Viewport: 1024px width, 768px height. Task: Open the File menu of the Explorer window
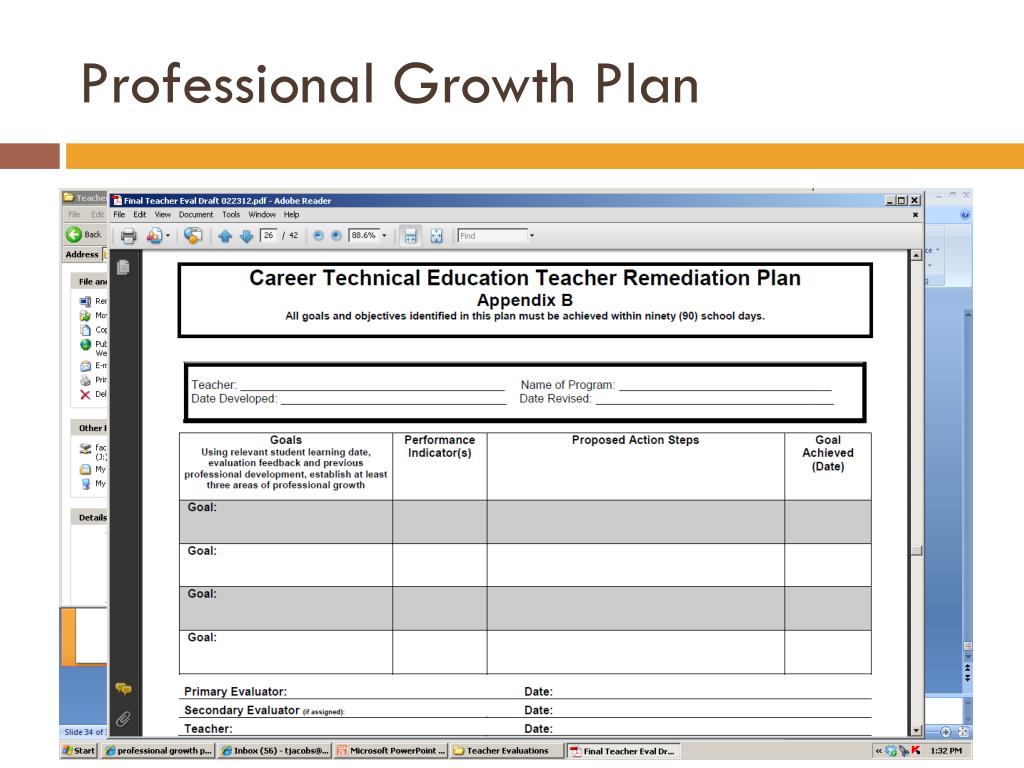pyautogui.click(x=74, y=214)
